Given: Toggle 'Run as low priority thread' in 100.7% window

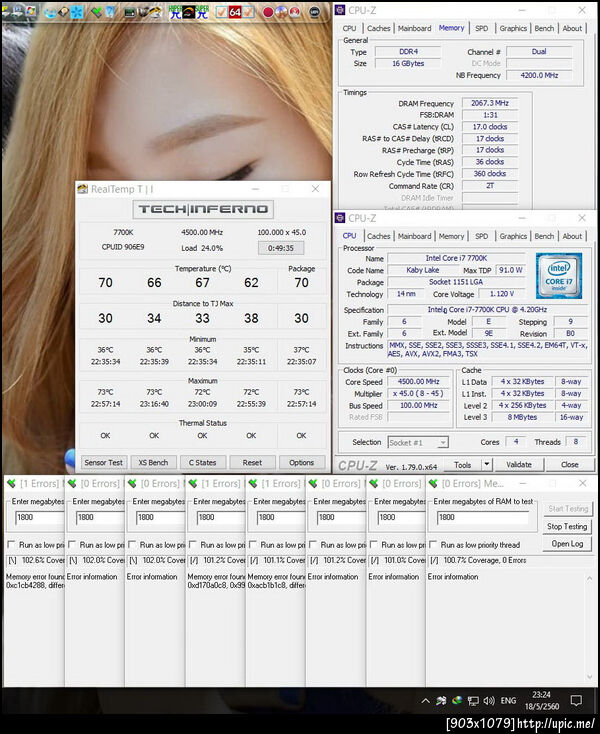Looking at the screenshot, I should tap(433, 544).
